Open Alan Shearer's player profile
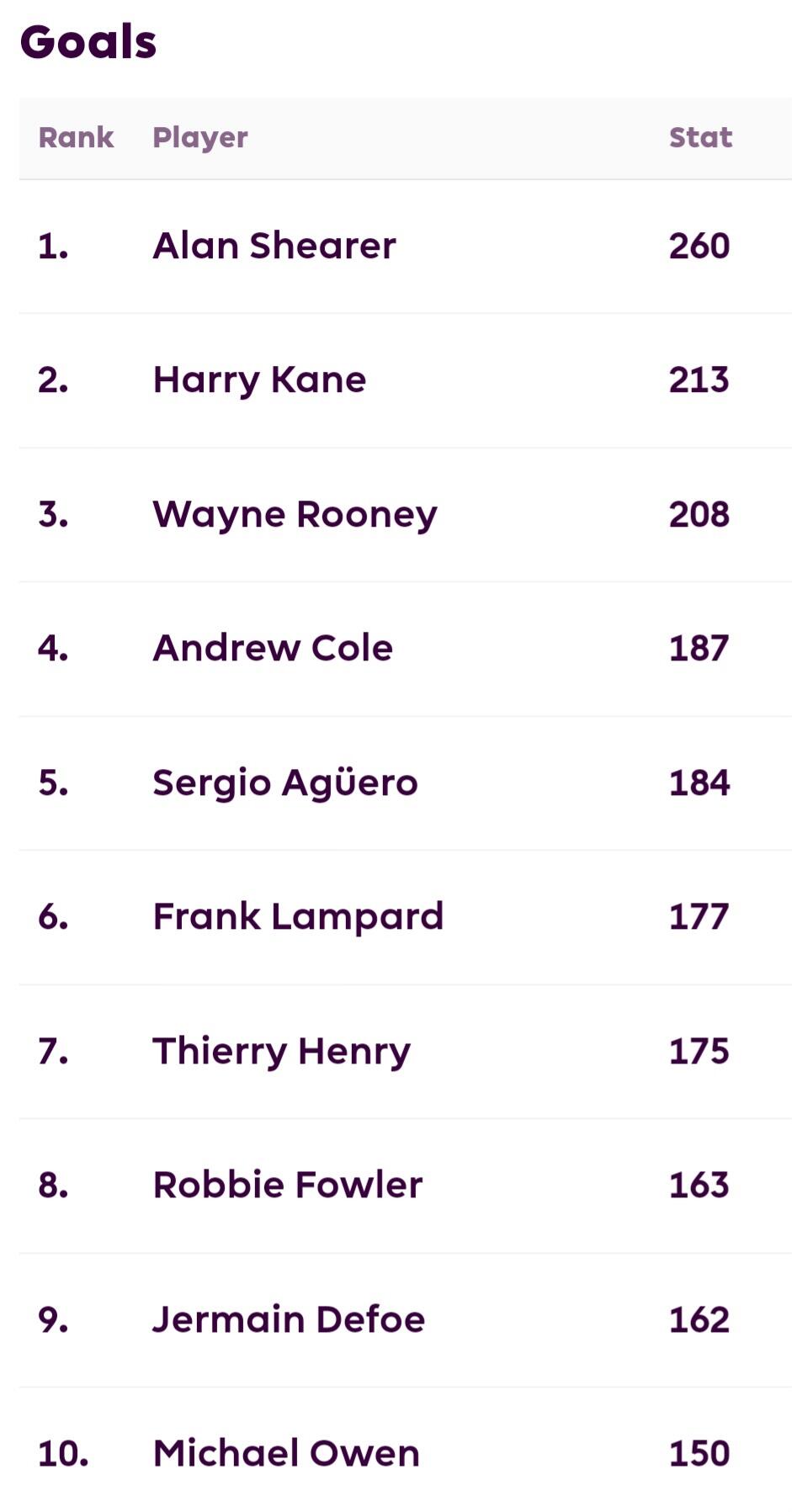 (274, 246)
